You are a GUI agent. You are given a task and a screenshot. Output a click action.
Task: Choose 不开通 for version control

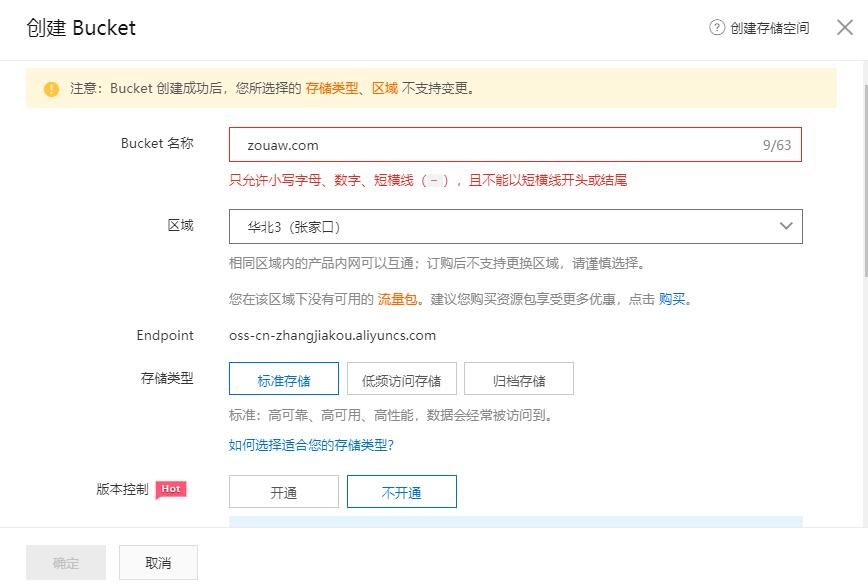(401, 492)
